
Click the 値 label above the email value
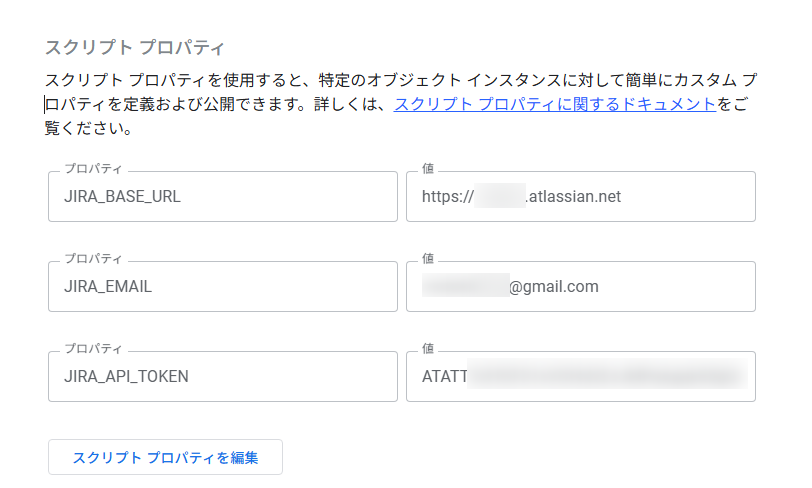coord(428,259)
